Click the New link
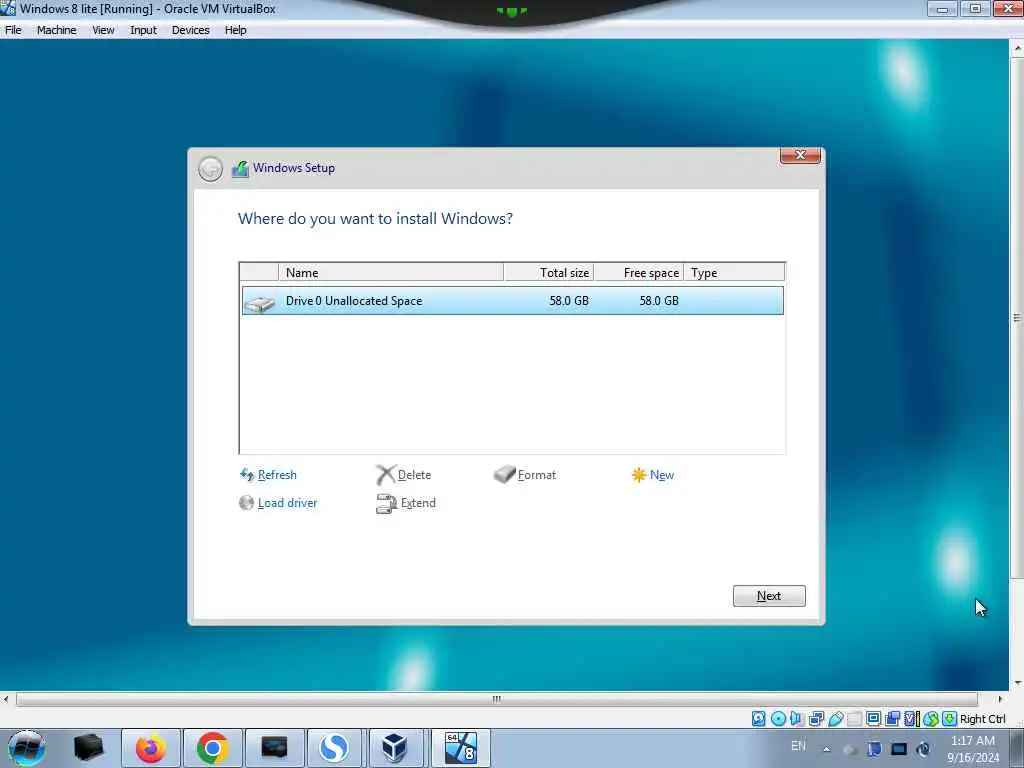 (662, 475)
